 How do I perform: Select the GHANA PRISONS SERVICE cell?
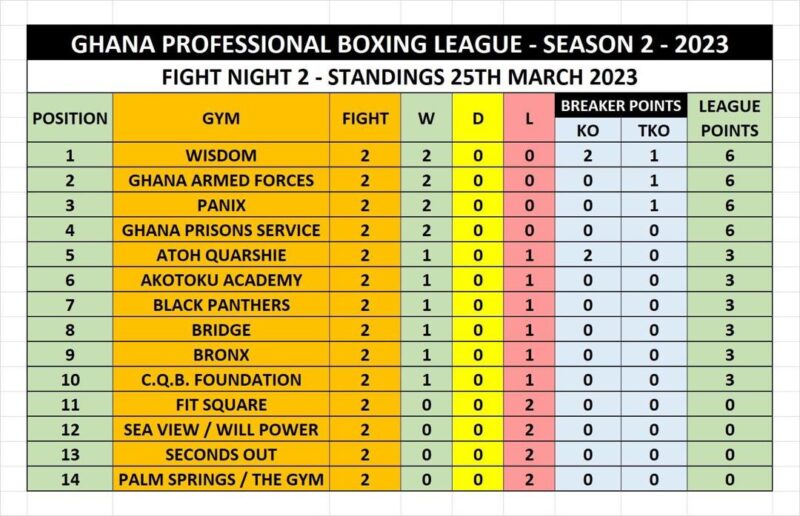click(221, 230)
